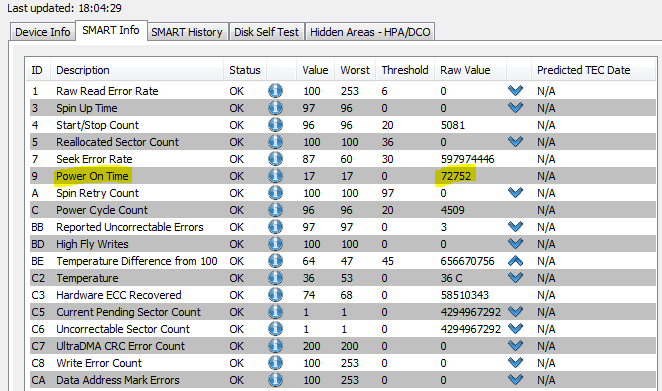Select the Power Cycle Count description

click(x=102, y=210)
